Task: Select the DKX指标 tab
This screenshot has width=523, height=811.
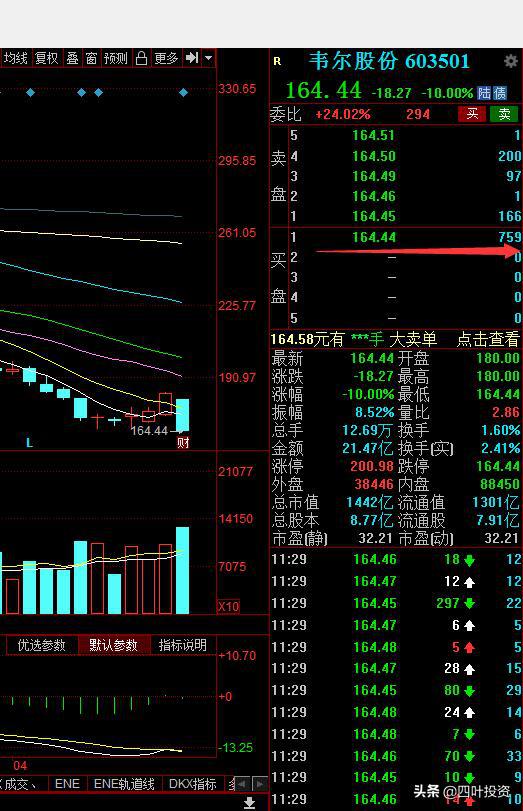Action: (192, 784)
